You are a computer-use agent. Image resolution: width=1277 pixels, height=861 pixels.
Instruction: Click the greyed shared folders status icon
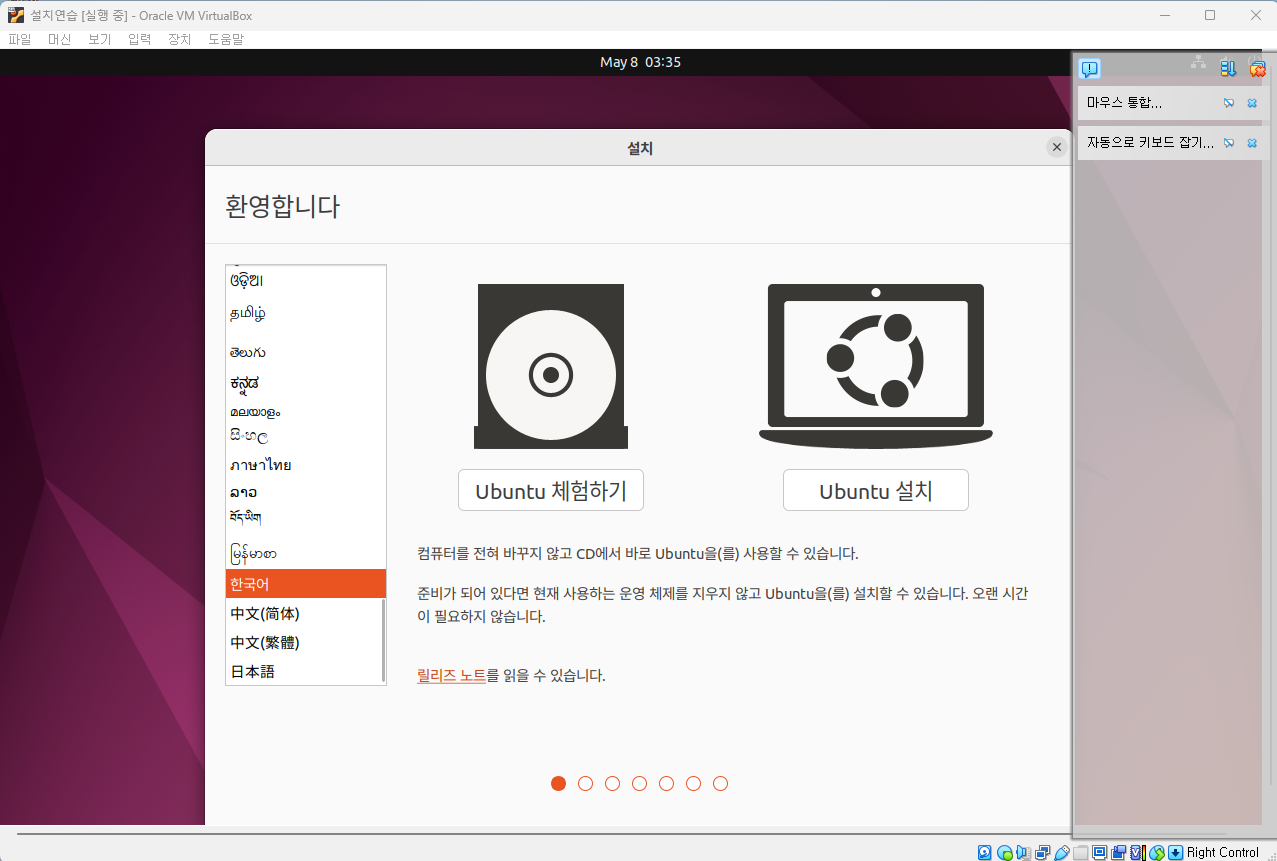click(x=1081, y=852)
